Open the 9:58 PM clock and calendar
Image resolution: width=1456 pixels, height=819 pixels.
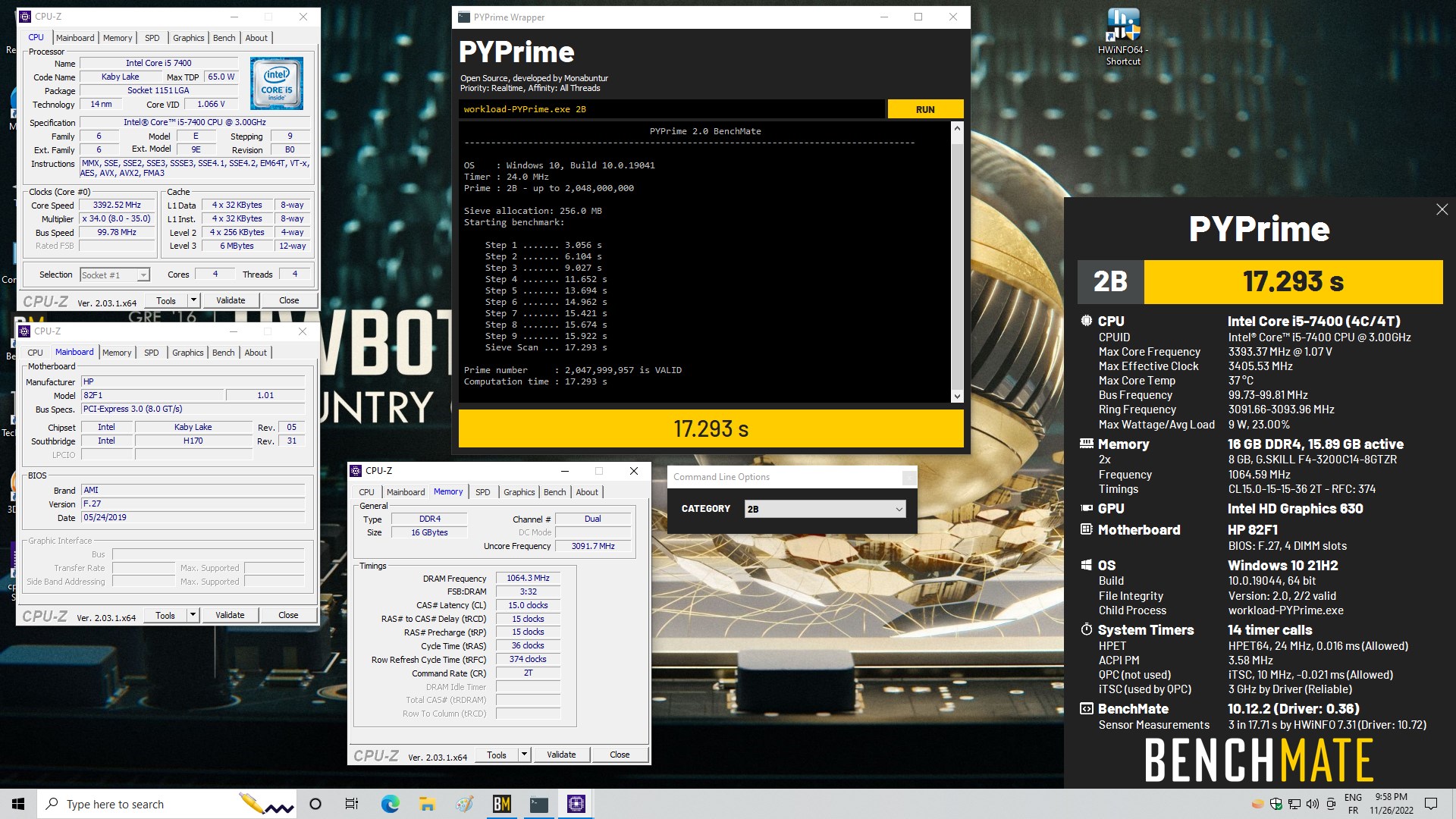[1391, 804]
